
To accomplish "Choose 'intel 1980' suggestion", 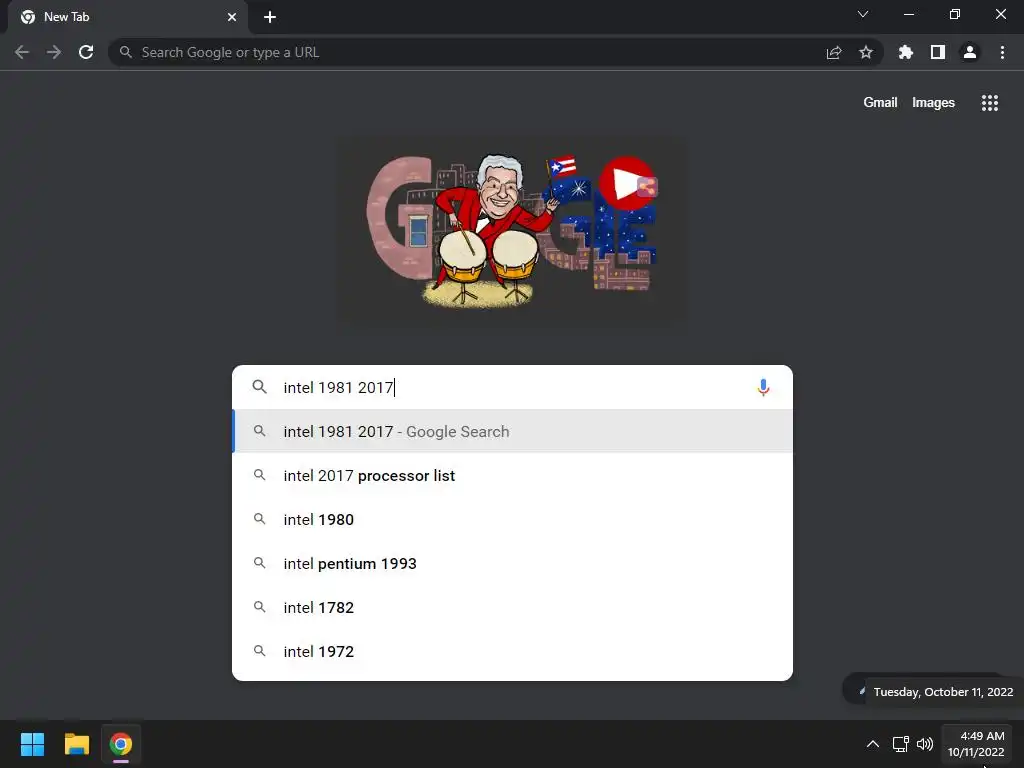I will [513, 519].
